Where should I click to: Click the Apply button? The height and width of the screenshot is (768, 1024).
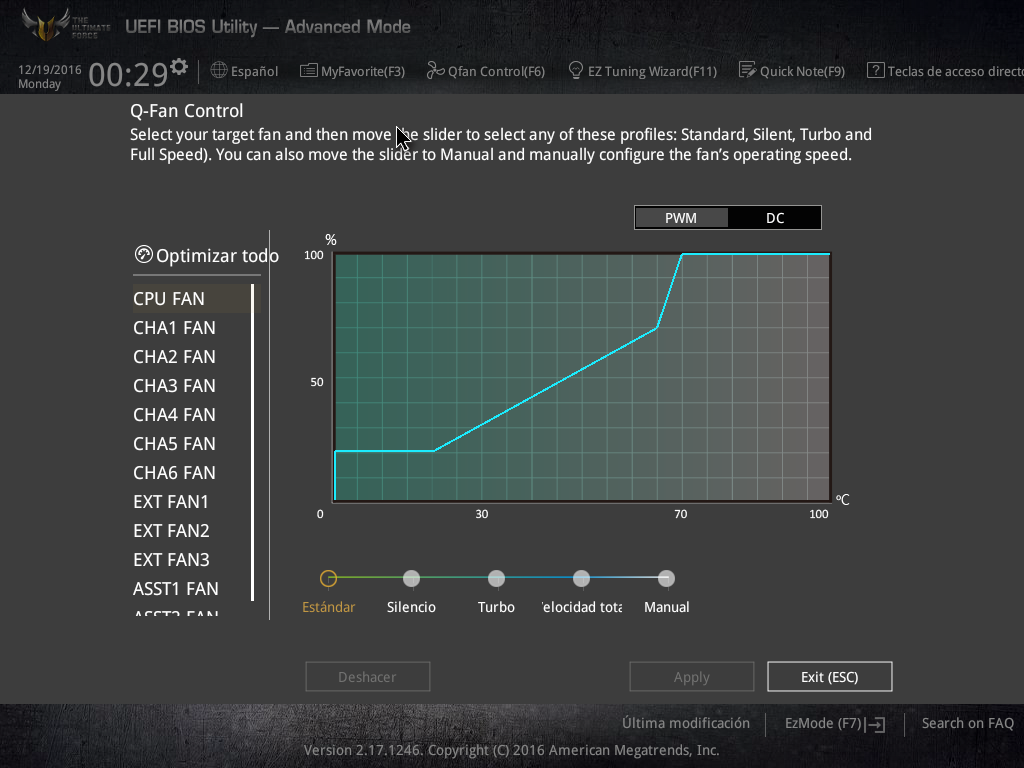692,677
